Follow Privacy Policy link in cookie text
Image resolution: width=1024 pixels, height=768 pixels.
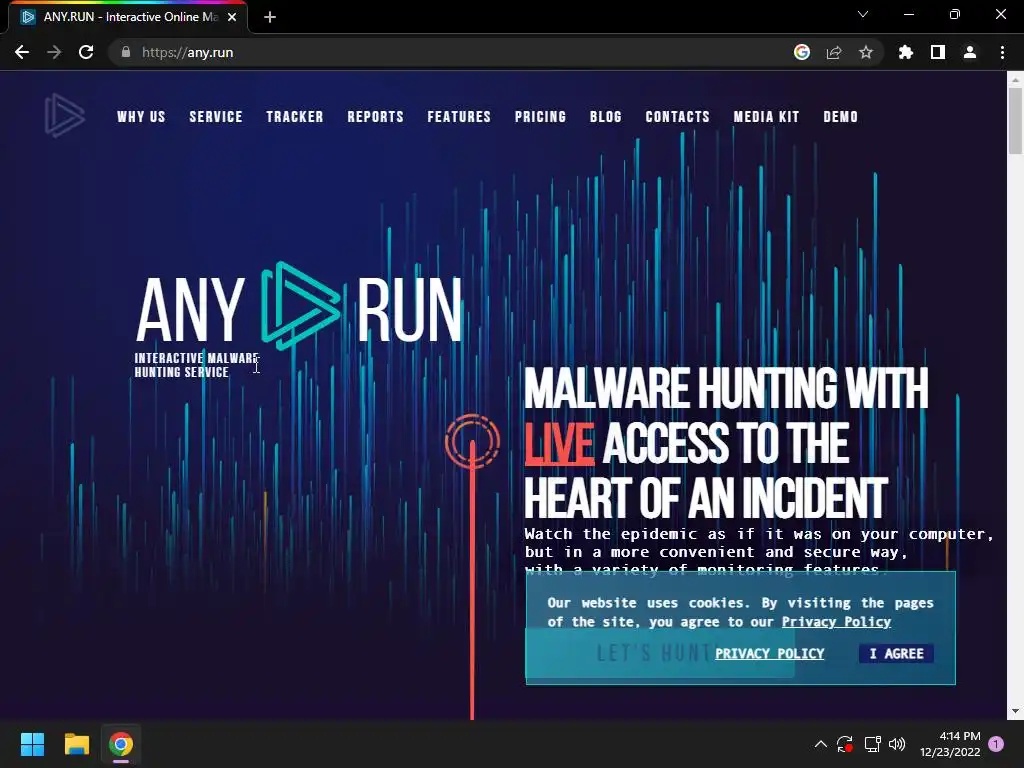point(836,622)
